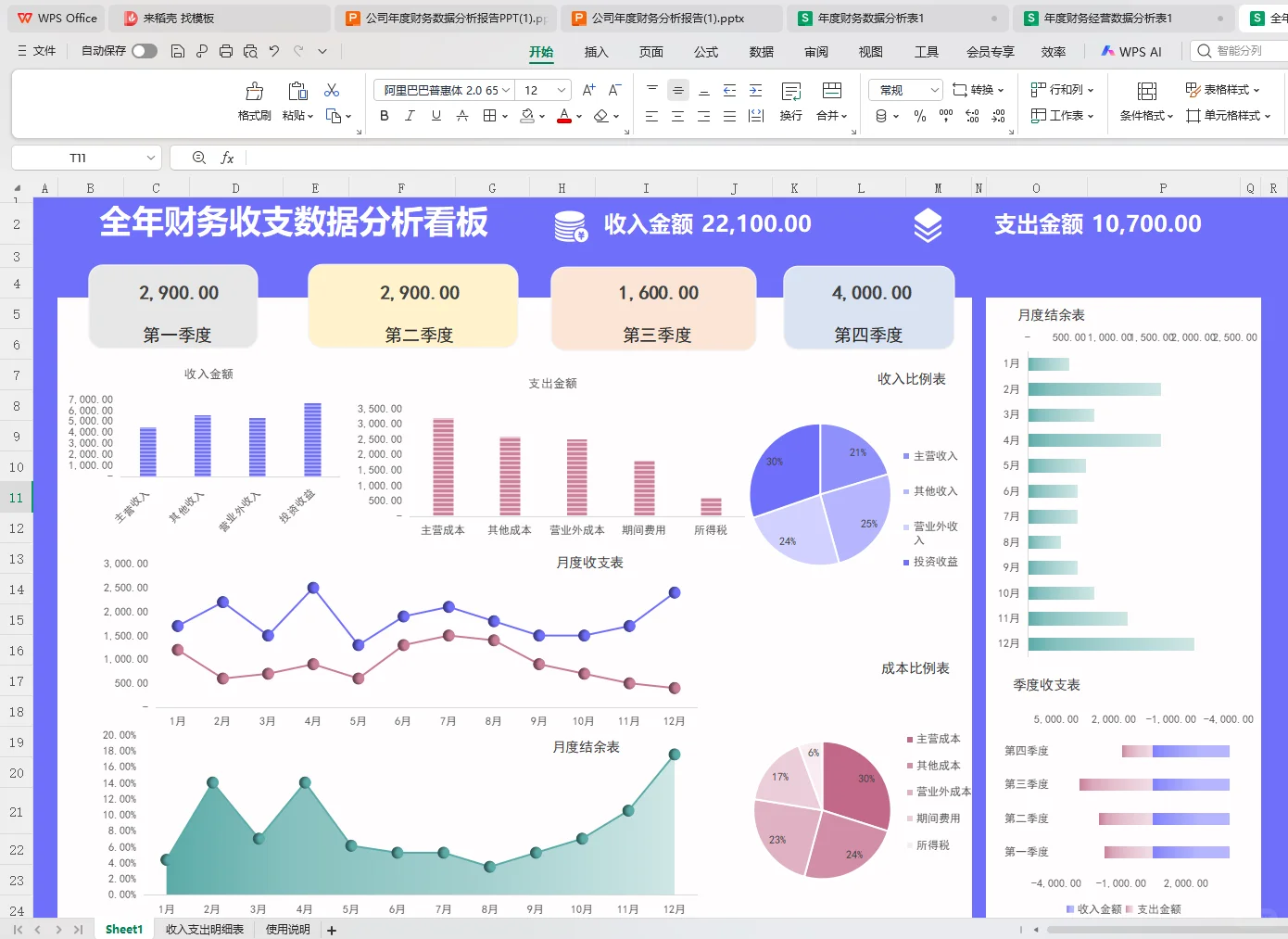Open the 条件格式 conditional formatting menu
Viewport: 1288px width, 939px height.
(1147, 102)
